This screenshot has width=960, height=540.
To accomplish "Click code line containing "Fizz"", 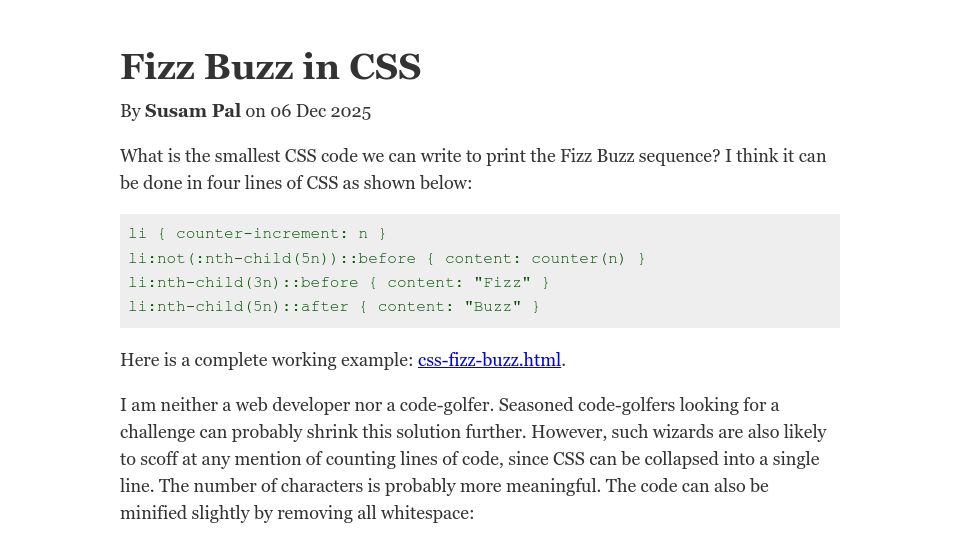I will click(x=339, y=282).
